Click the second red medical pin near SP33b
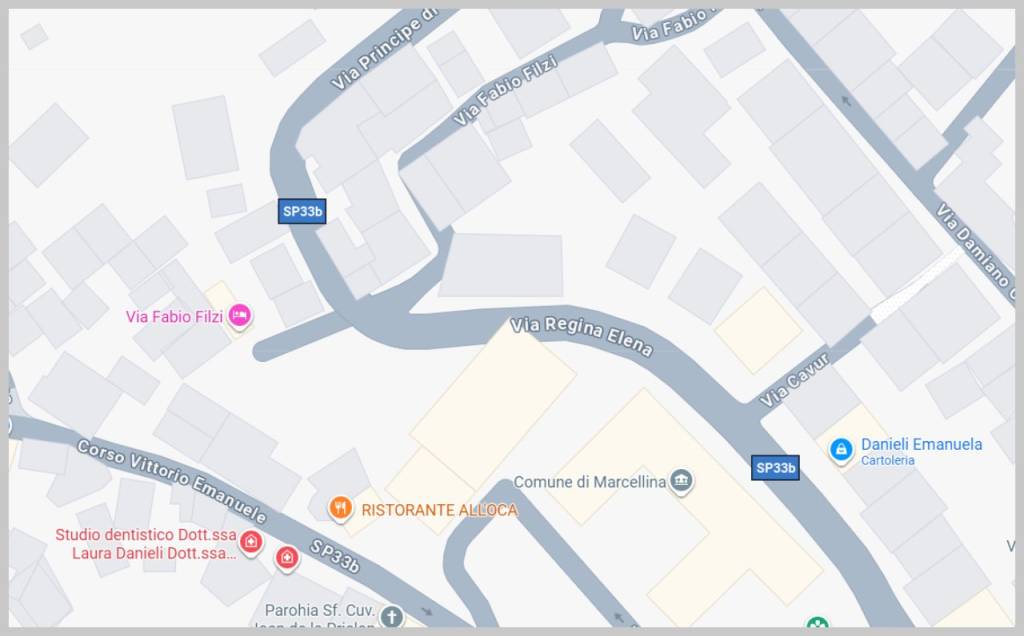The width and height of the screenshot is (1024, 636). click(287, 558)
